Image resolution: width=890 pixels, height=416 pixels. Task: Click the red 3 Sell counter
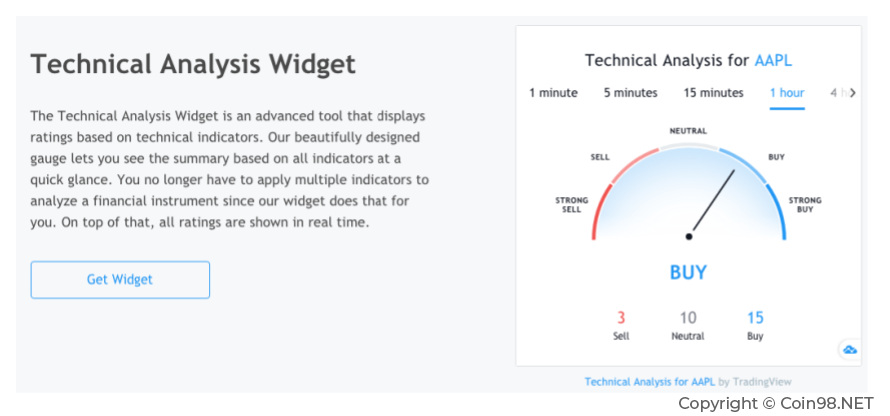pyautogui.click(x=621, y=319)
